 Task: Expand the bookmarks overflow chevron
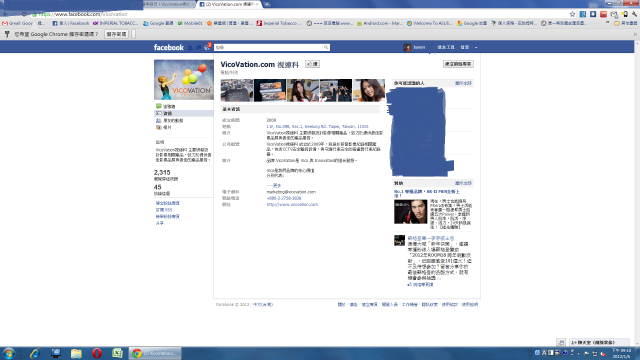[x=607, y=23]
